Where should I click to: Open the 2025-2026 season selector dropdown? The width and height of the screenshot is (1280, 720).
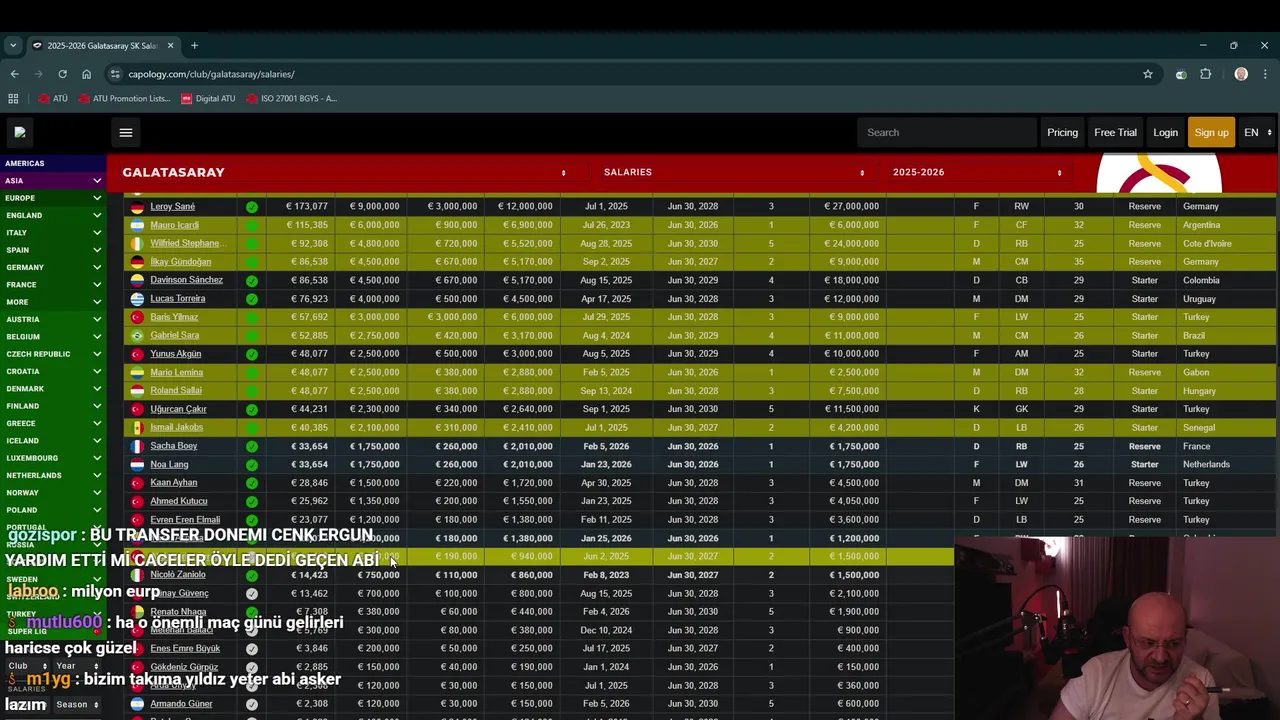[x=976, y=172]
